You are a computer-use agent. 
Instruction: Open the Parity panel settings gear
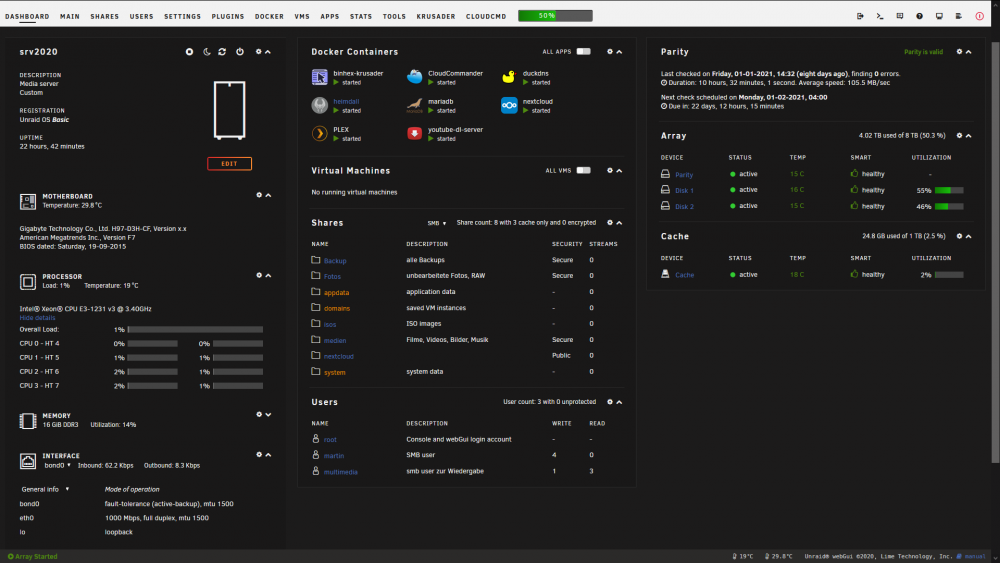point(959,52)
